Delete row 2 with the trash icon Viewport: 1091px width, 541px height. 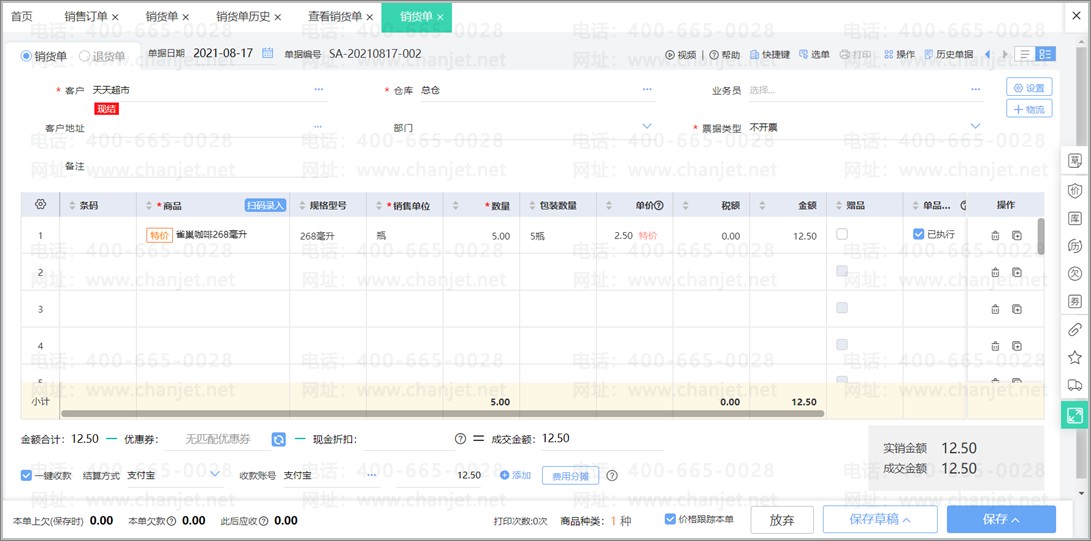[995, 273]
